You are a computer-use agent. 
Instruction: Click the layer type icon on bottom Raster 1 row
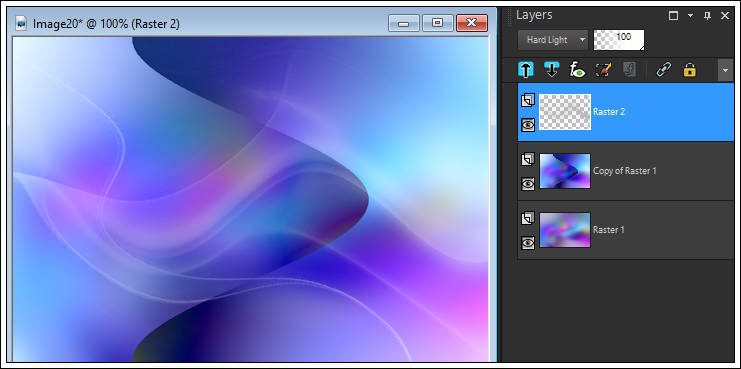point(528,218)
